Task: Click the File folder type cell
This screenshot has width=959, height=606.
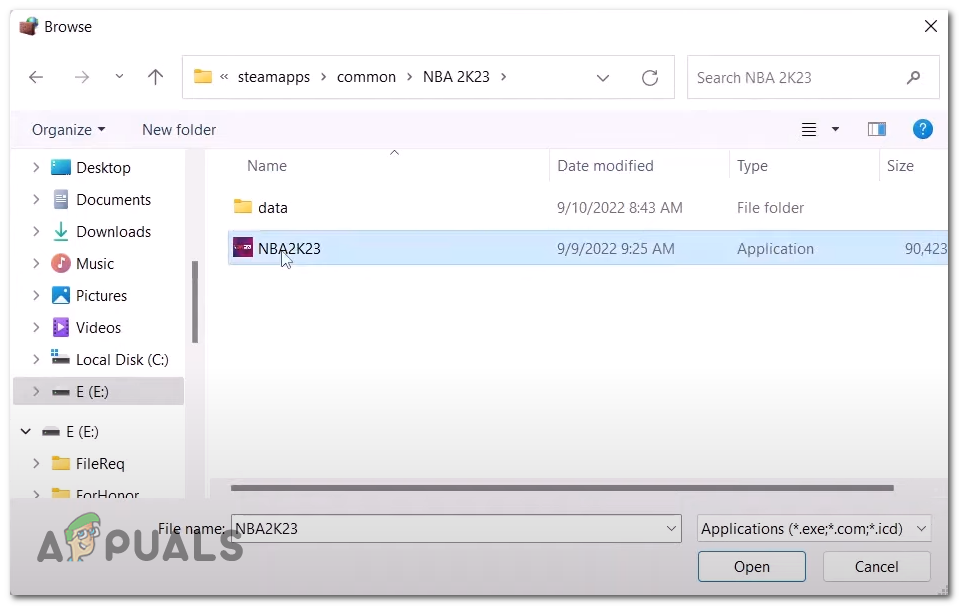Action: point(770,207)
